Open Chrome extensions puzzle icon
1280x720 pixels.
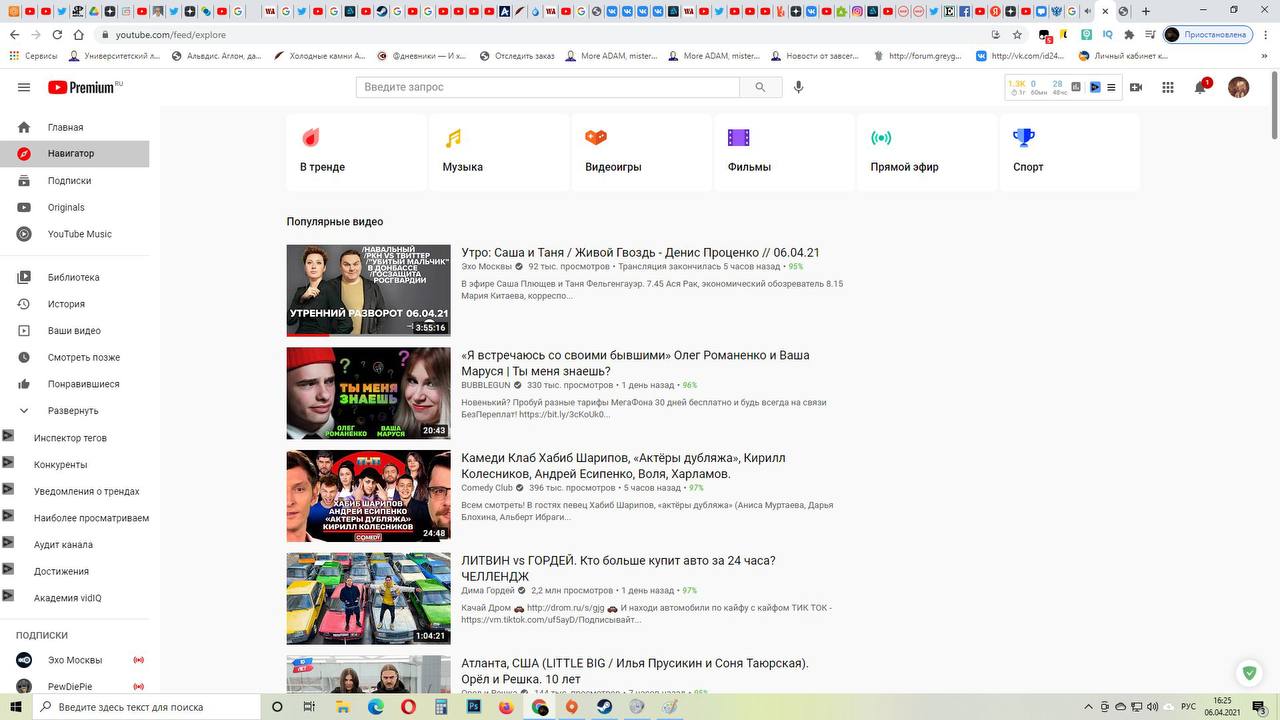pos(1129,34)
